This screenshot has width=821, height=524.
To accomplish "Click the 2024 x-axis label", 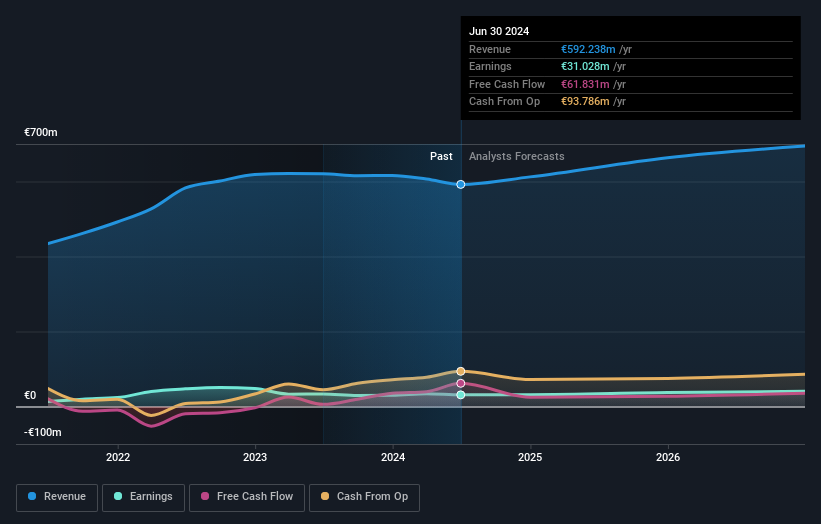I will (x=393, y=457).
